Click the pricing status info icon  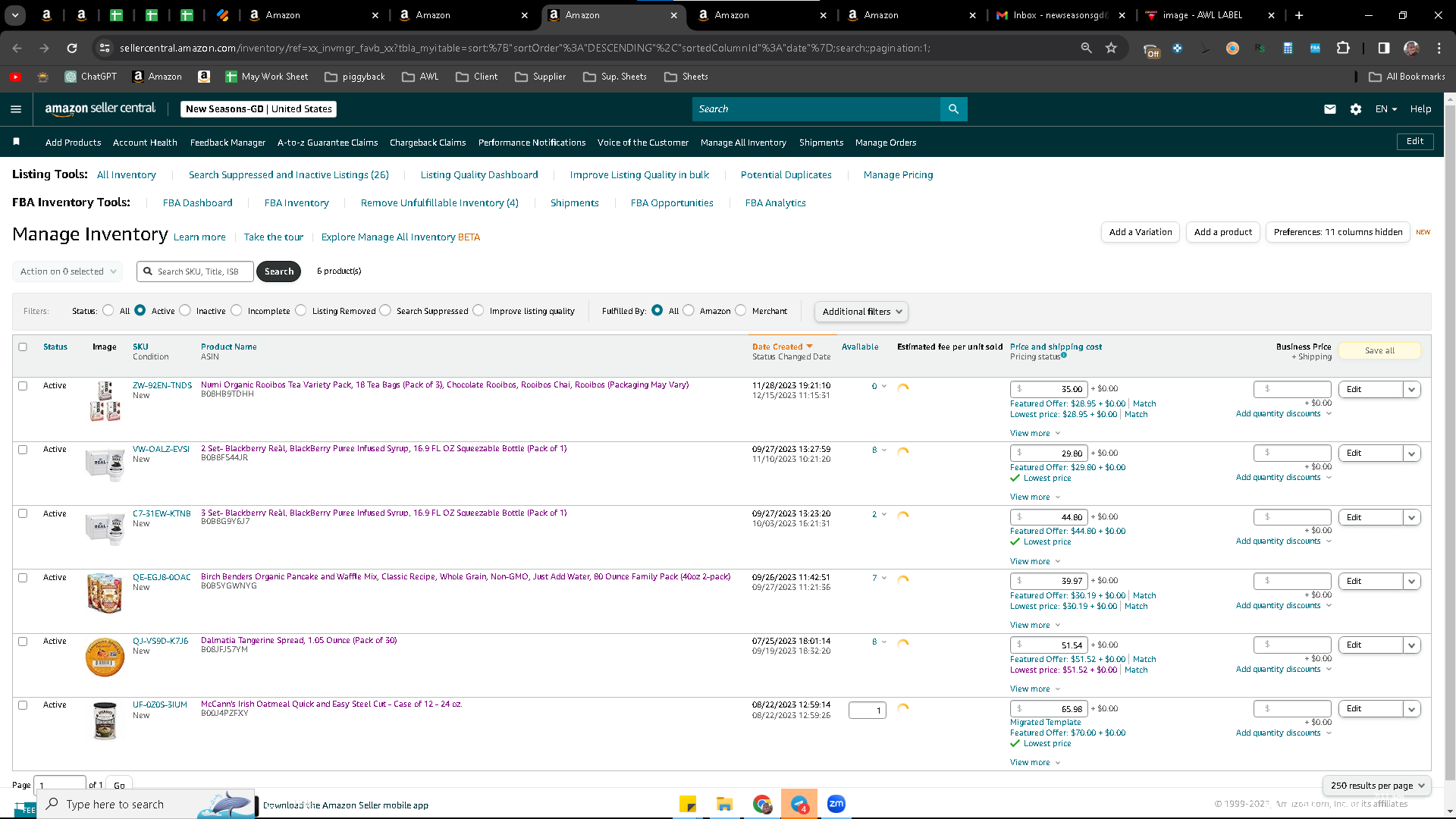1064,355
